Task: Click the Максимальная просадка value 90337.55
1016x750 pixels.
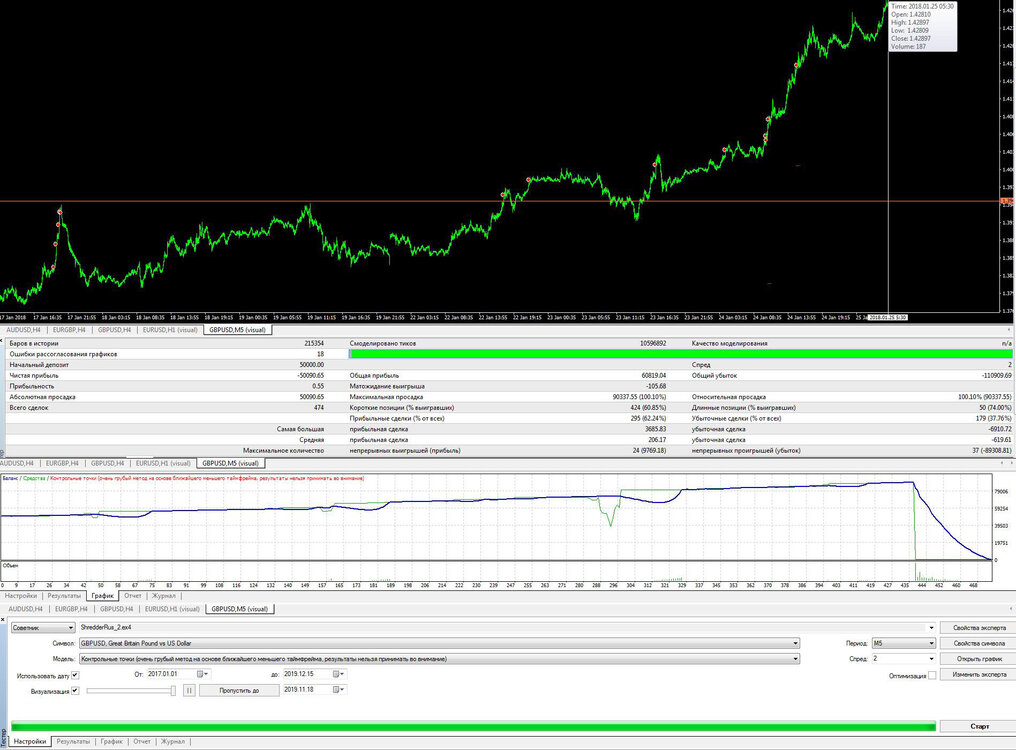Action: (639, 397)
